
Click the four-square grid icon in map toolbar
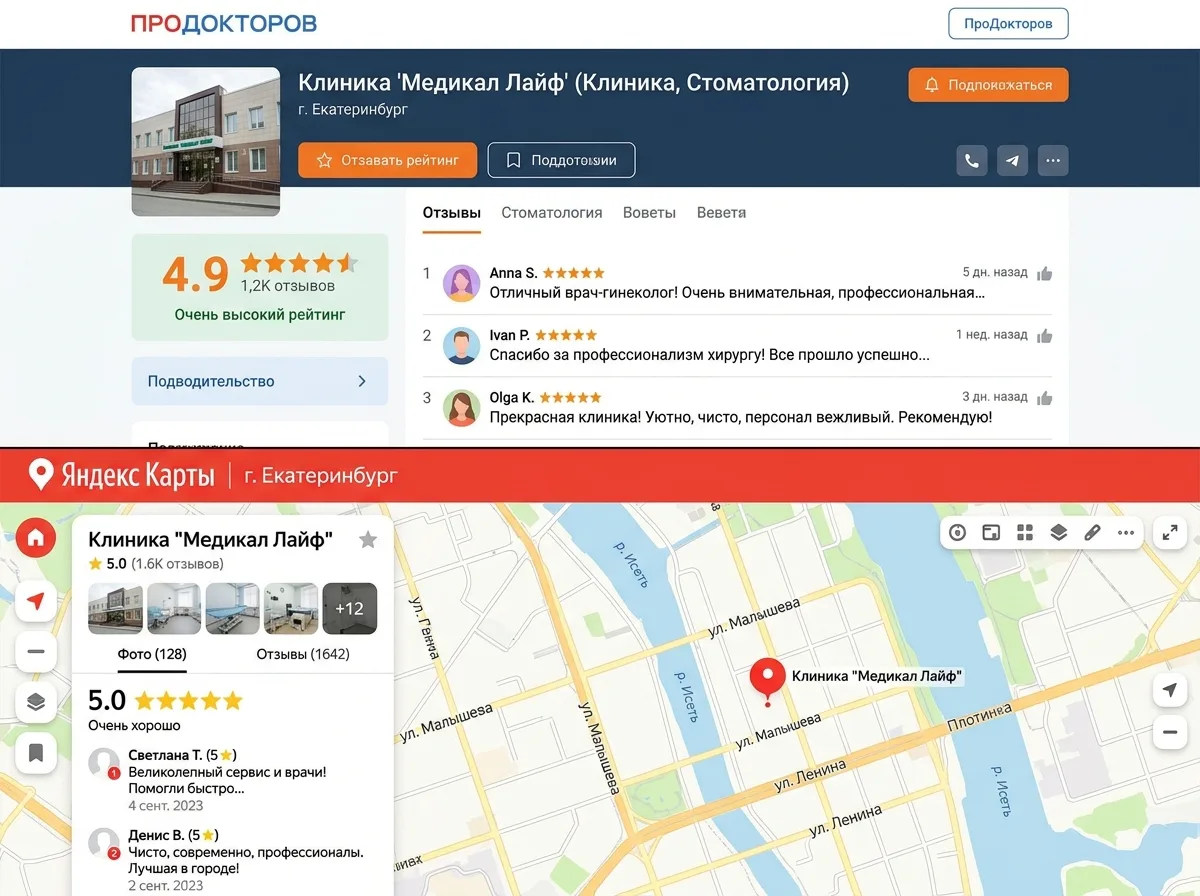pyautogui.click(x=1024, y=532)
